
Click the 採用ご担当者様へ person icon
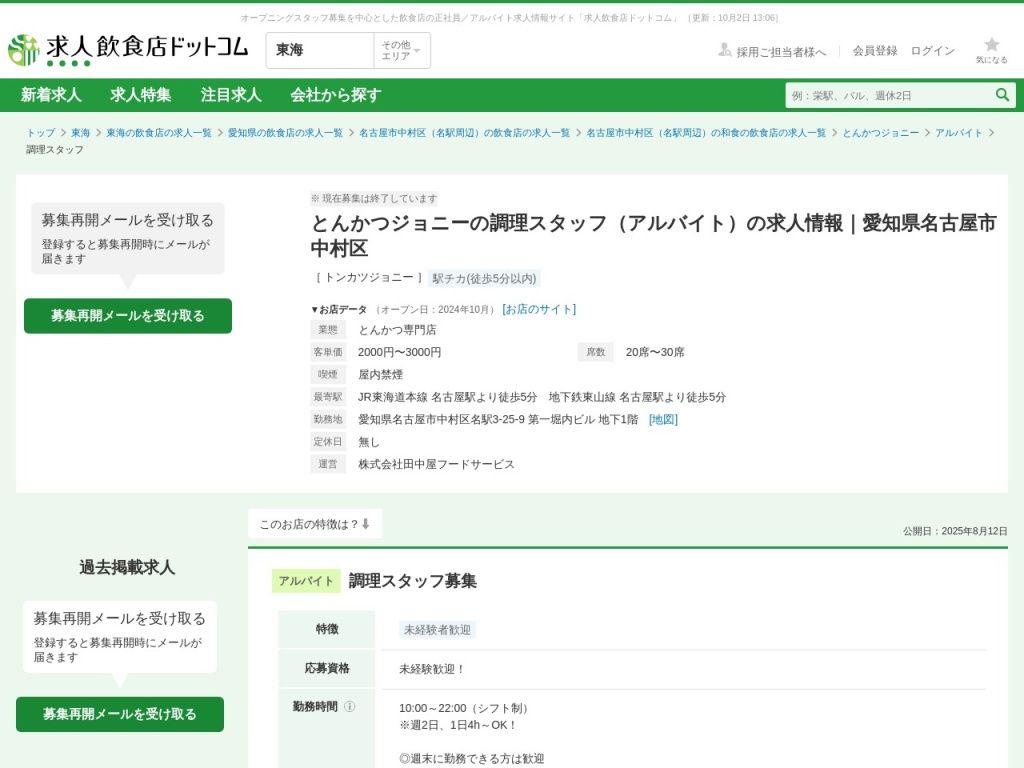pos(725,50)
